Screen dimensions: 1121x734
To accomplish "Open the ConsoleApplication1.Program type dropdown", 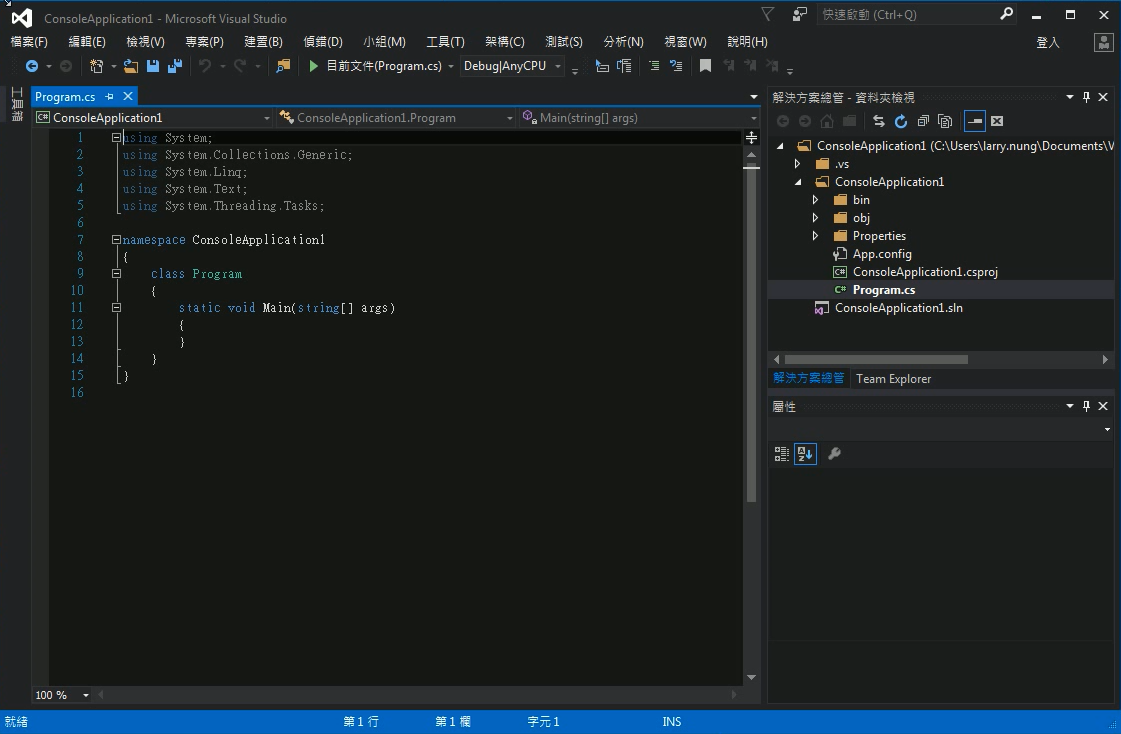I will point(397,117).
